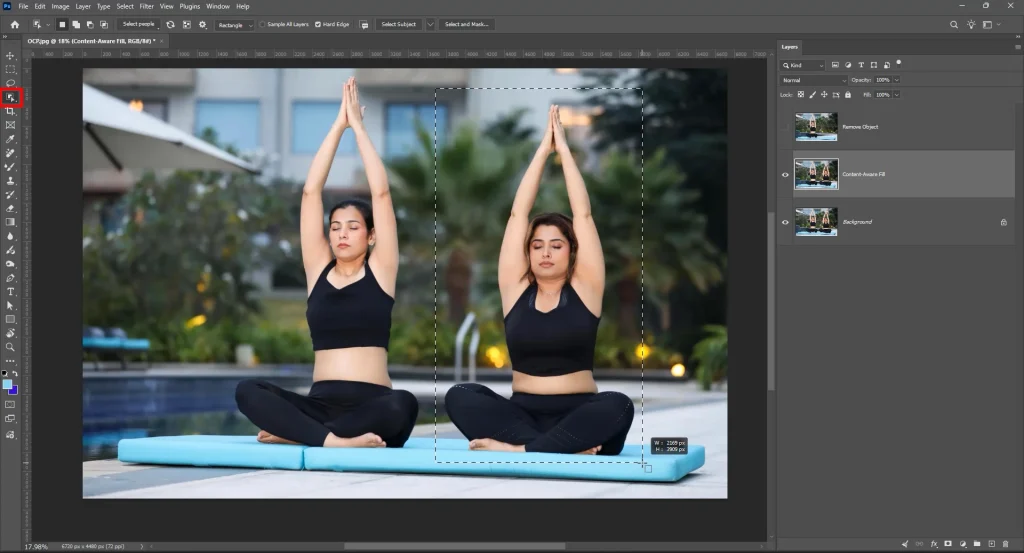This screenshot has height=553, width=1024.
Task: Select the Frame tool
Action: [x=10, y=125]
